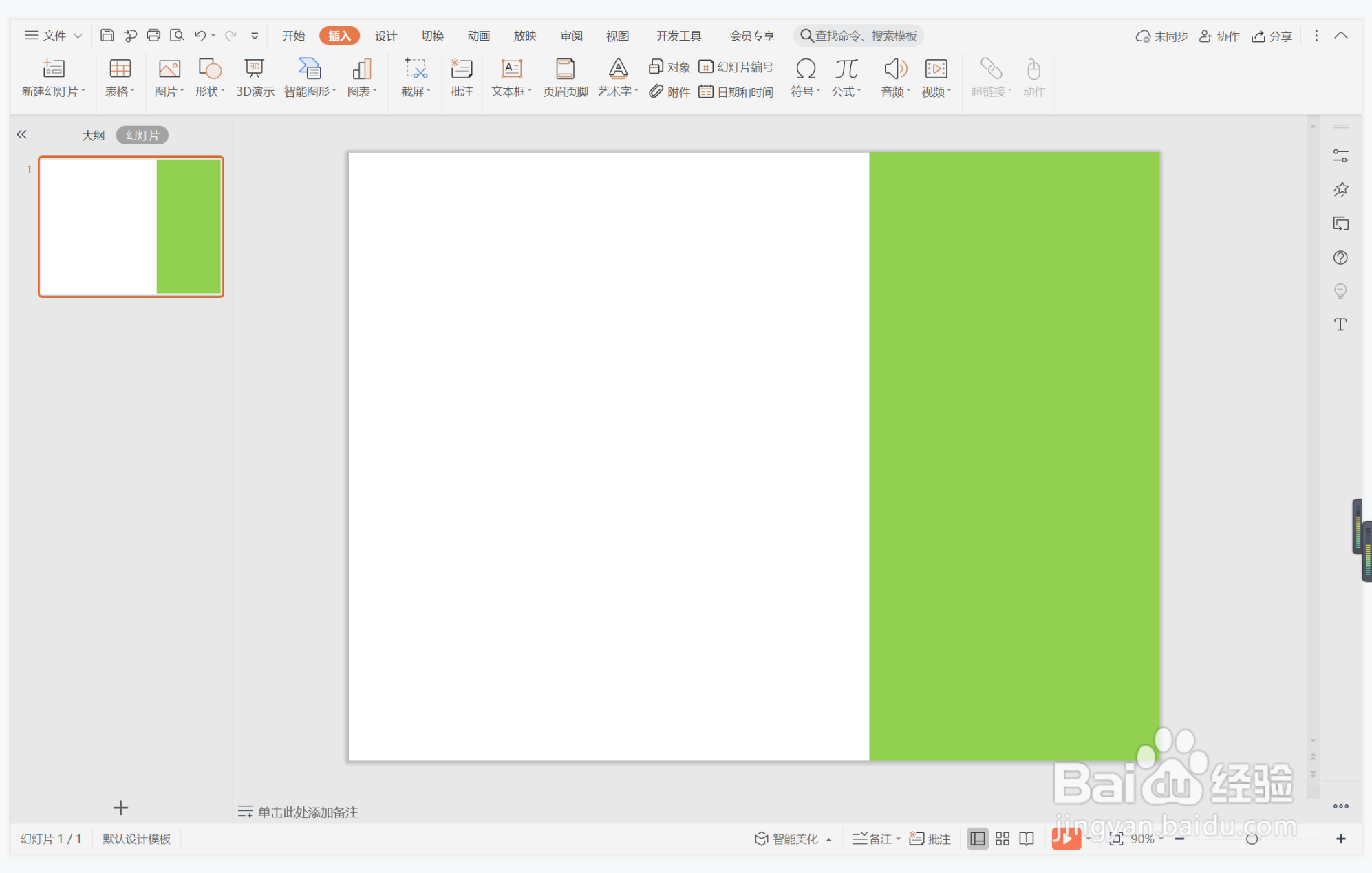
Task: Click the 分享 share button
Action: (x=1272, y=36)
